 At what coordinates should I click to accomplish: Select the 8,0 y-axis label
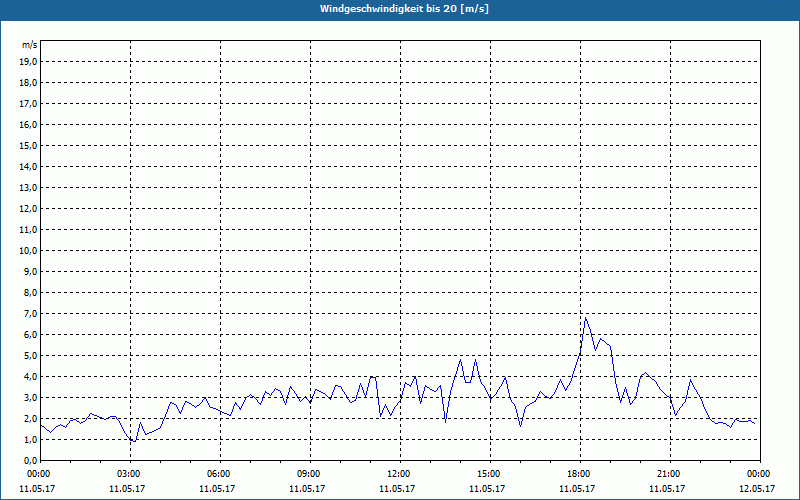coord(30,292)
